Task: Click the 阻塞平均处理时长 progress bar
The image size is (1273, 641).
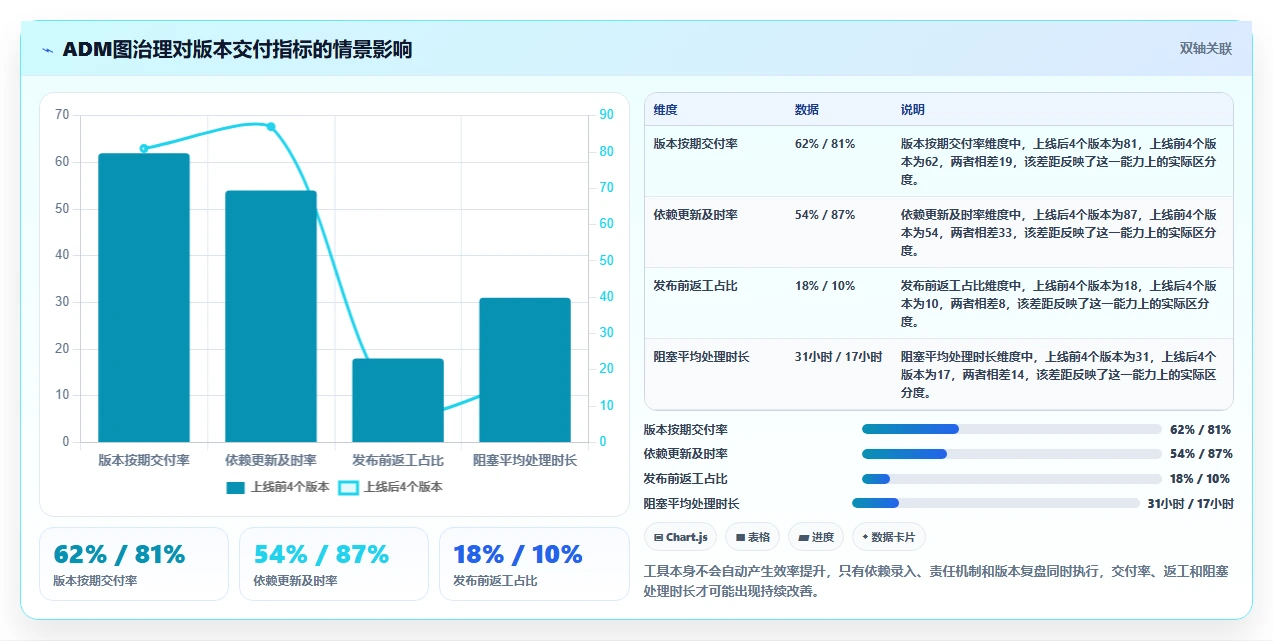Action: click(x=996, y=503)
